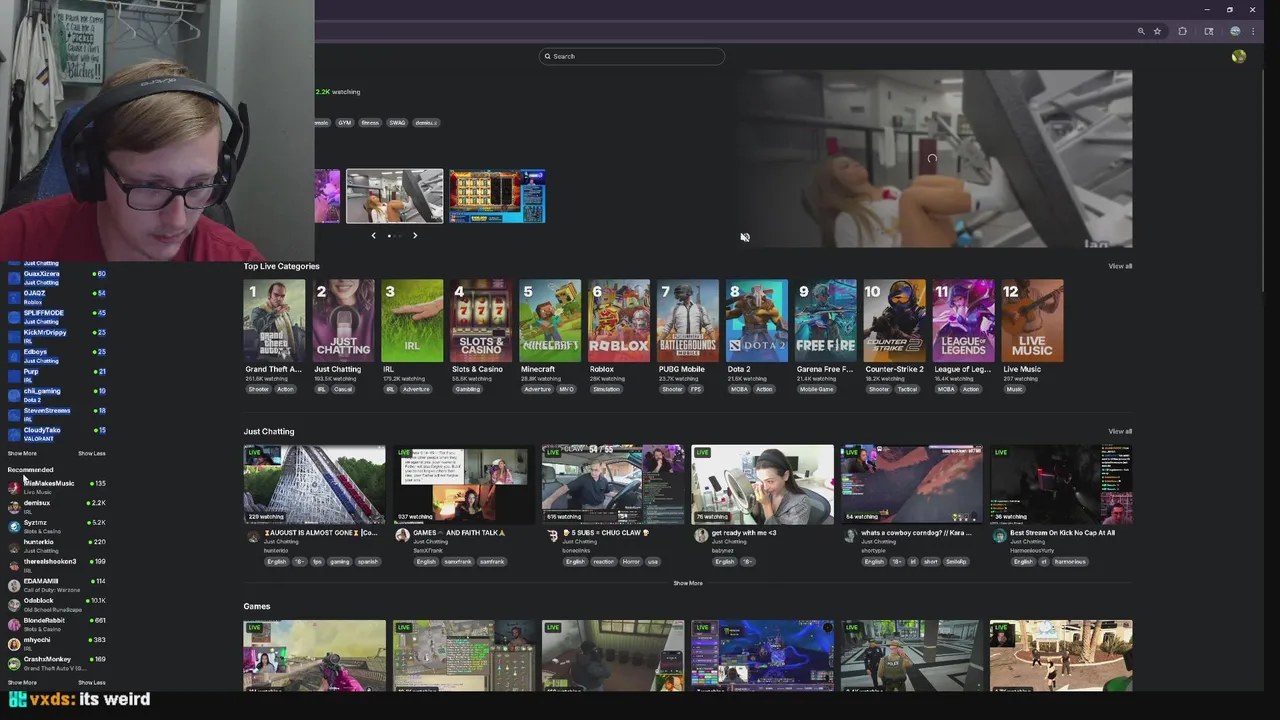
Task: Open the Grand Theft Auto category card
Action: [x=274, y=321]
